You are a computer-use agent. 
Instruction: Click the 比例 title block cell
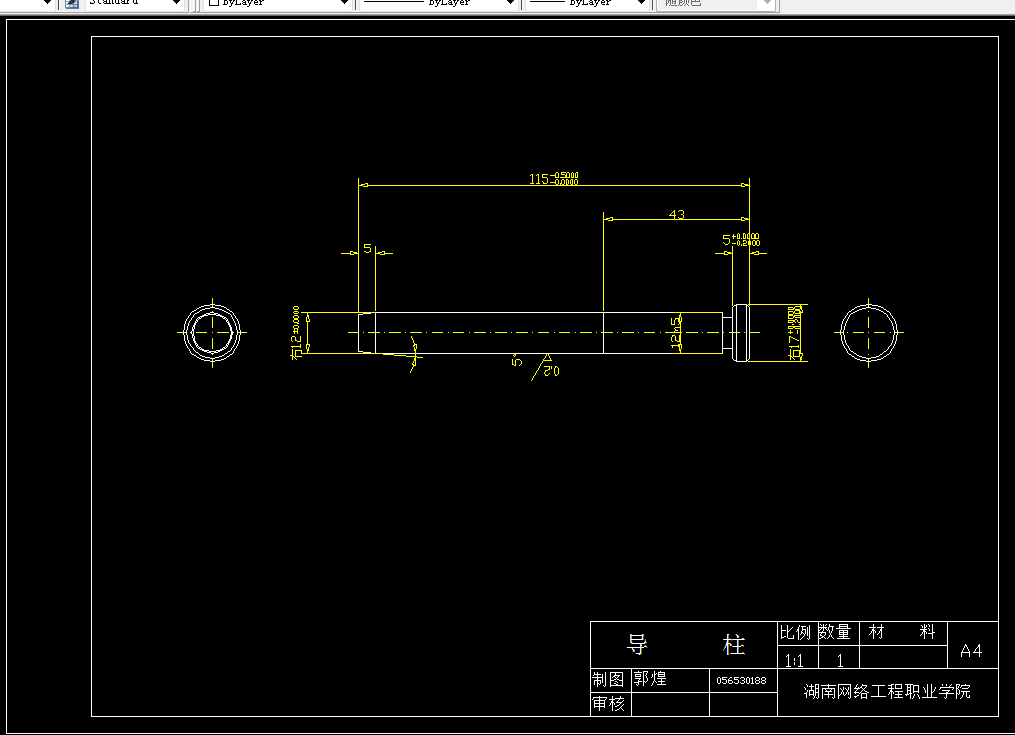coord(798,633)
